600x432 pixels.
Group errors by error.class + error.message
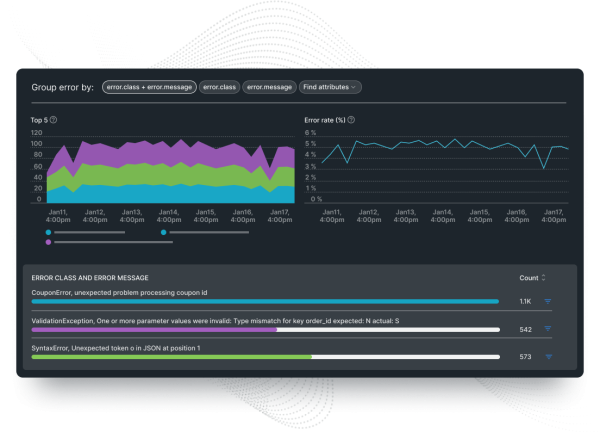[149, 87]
